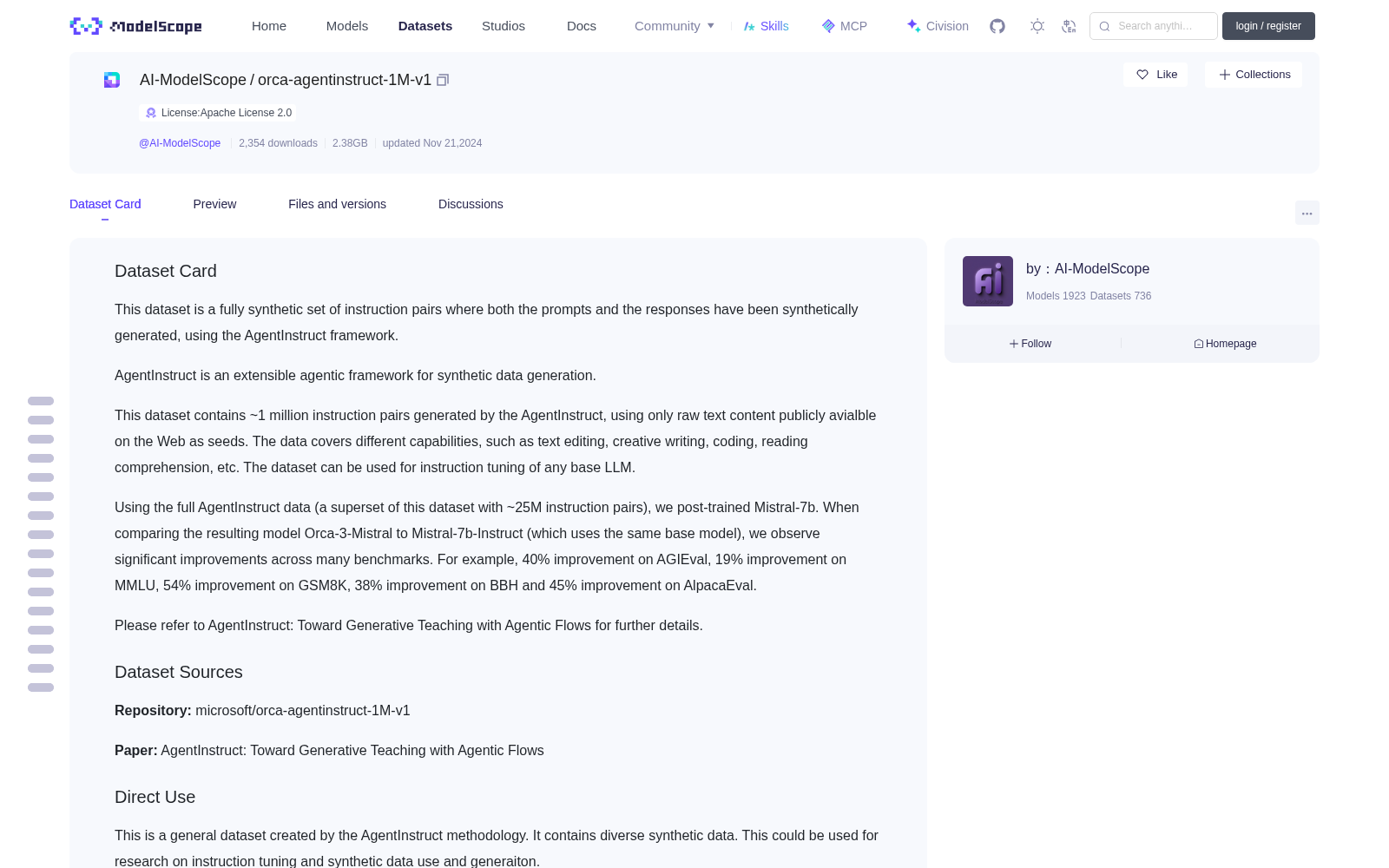Expand the Community dropdown menu
Screen dimensions: 1389x868
(675, 26)
